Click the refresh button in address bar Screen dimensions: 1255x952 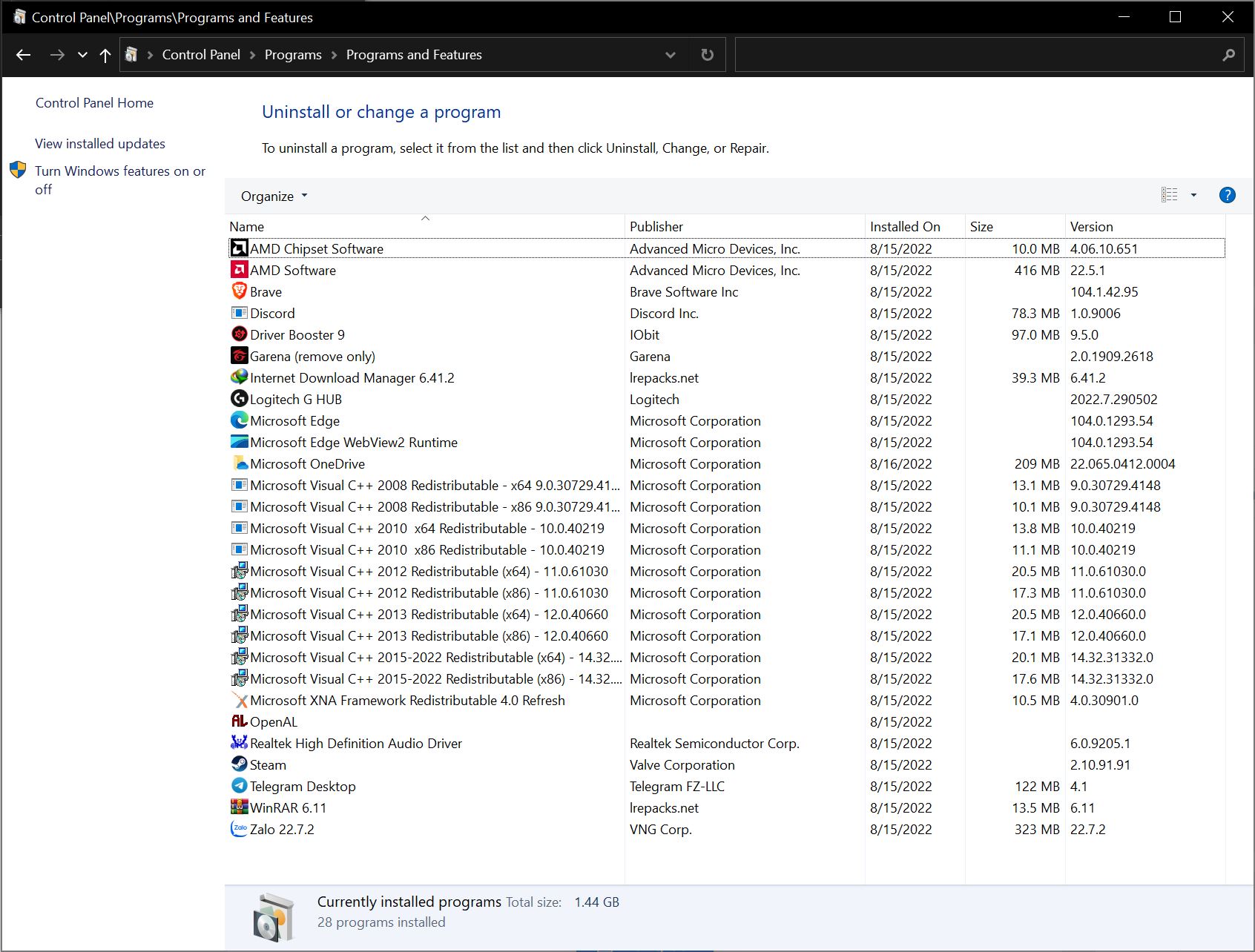coord(707,55)
